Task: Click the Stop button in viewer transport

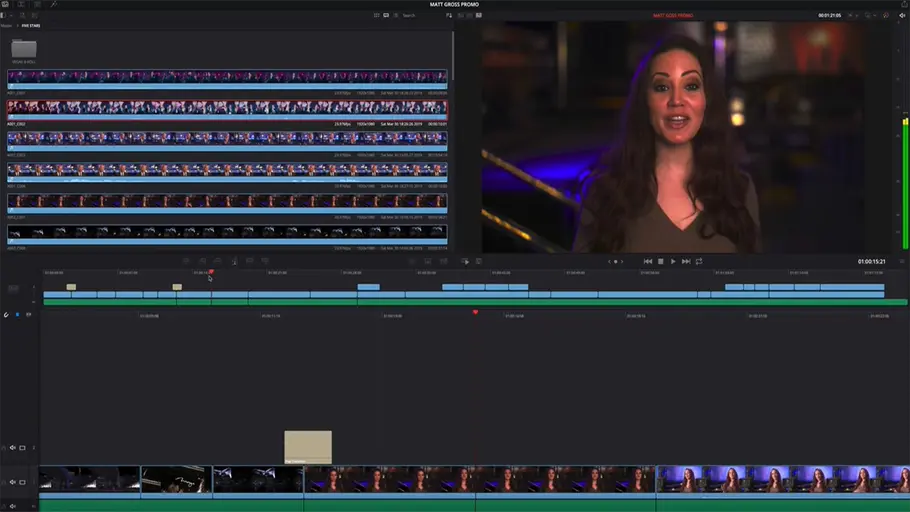Action: coord(660,261)
